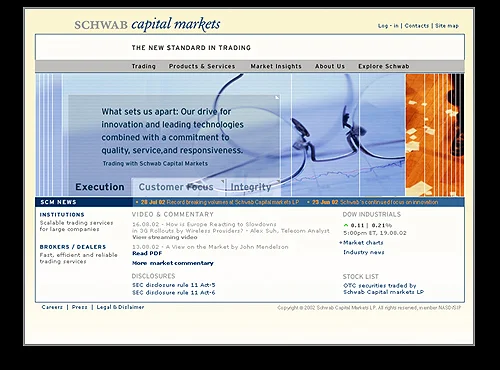Click the DOW INDUSTRIALS heading

pyautogui.click(x=372, y=214)
